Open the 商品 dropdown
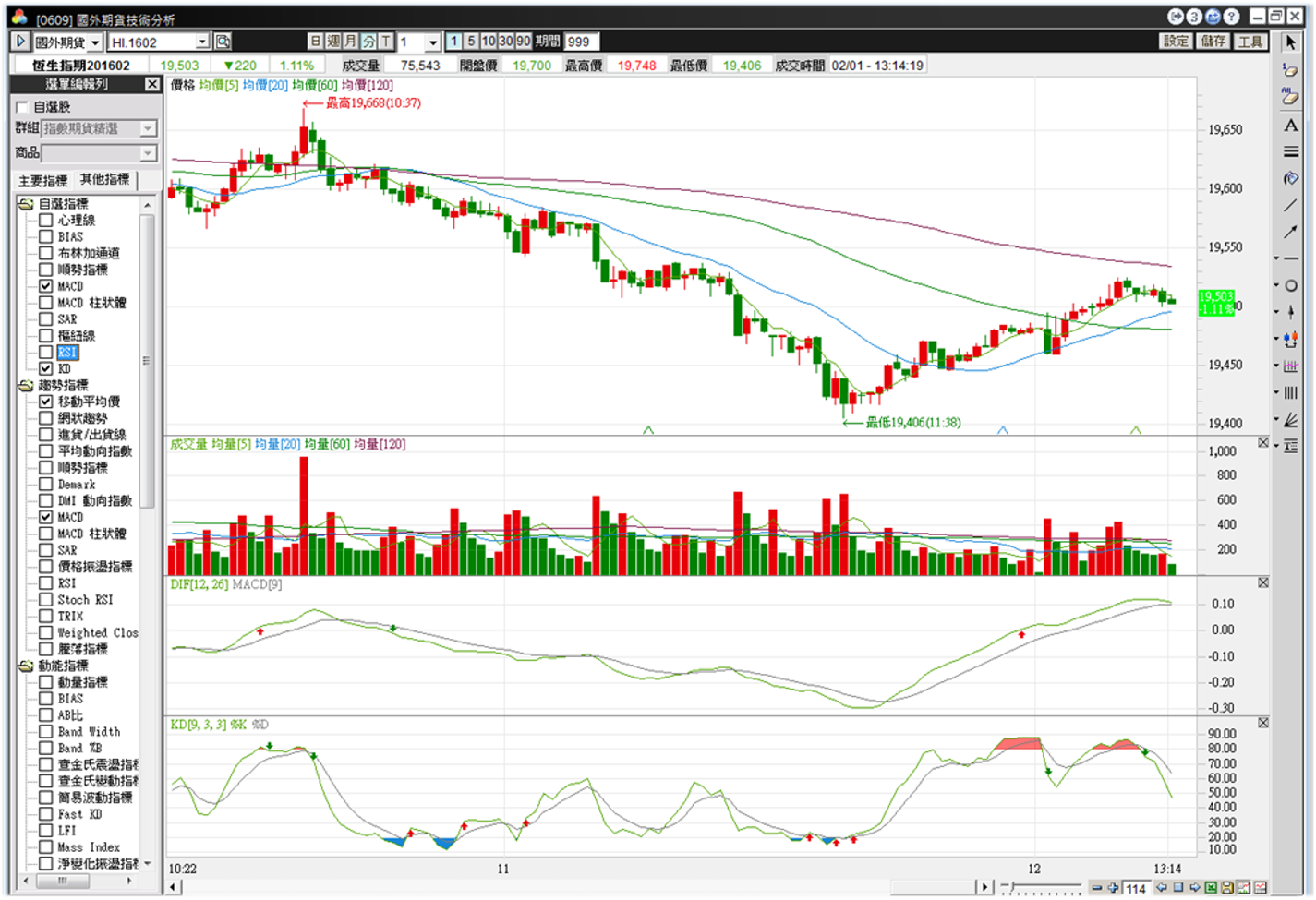 148,153
